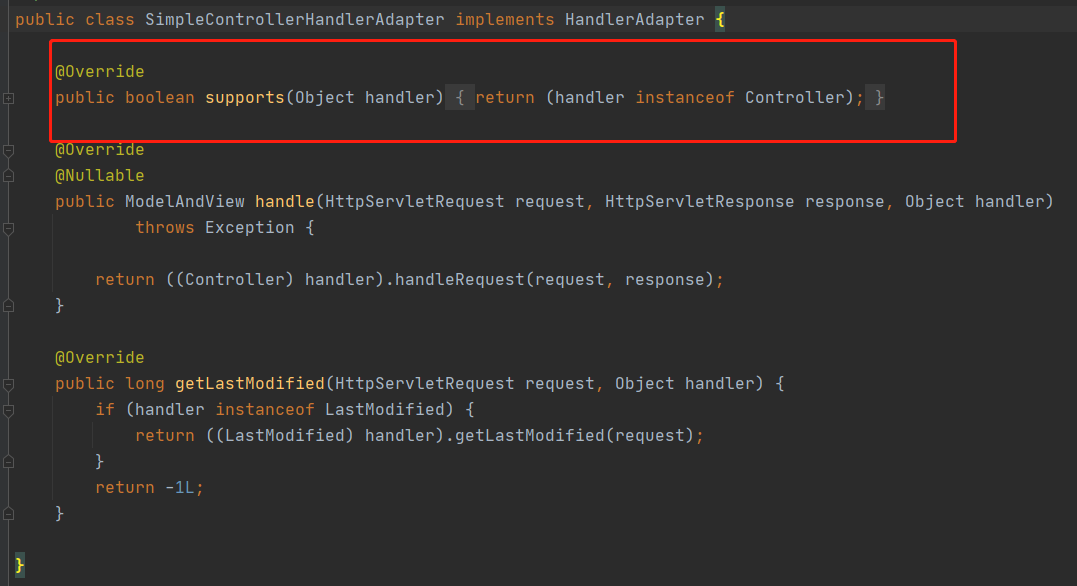Click the if keyword
1077x586 pixels.
tap(105, 409)
